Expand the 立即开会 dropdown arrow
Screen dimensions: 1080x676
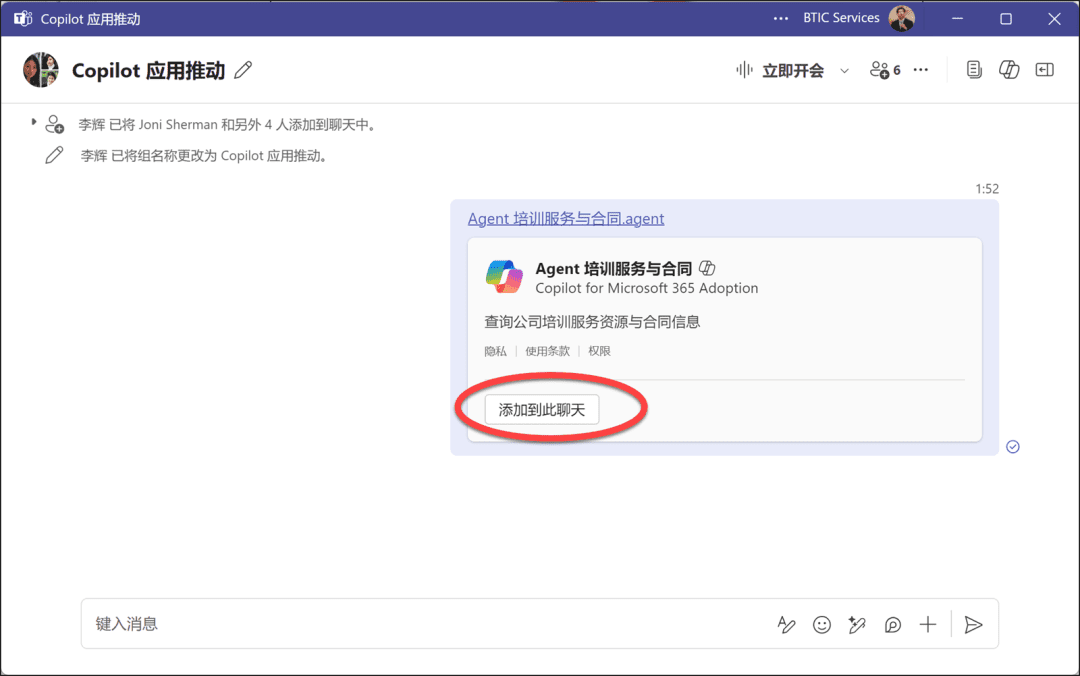click(844, 70)
